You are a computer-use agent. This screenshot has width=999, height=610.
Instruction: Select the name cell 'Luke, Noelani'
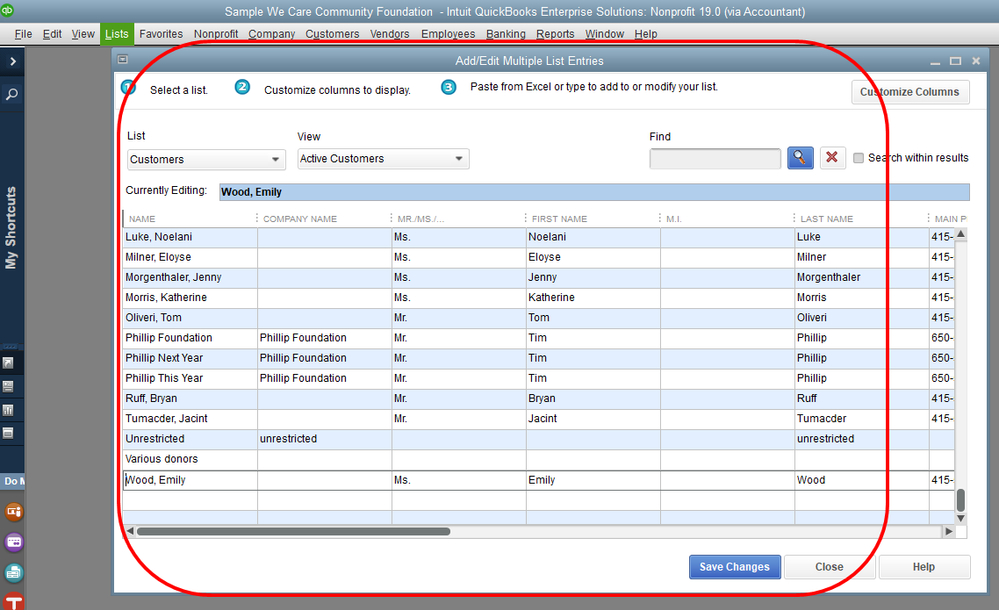point(190,237)
